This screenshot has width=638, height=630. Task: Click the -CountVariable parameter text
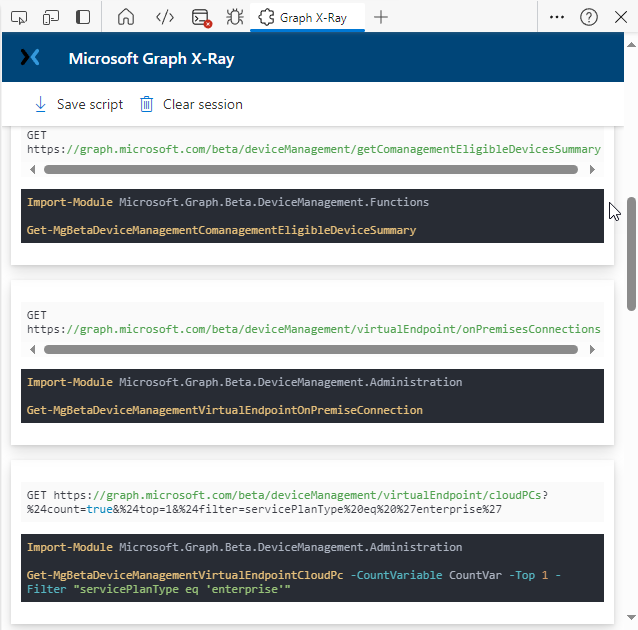tap(396, 575)
